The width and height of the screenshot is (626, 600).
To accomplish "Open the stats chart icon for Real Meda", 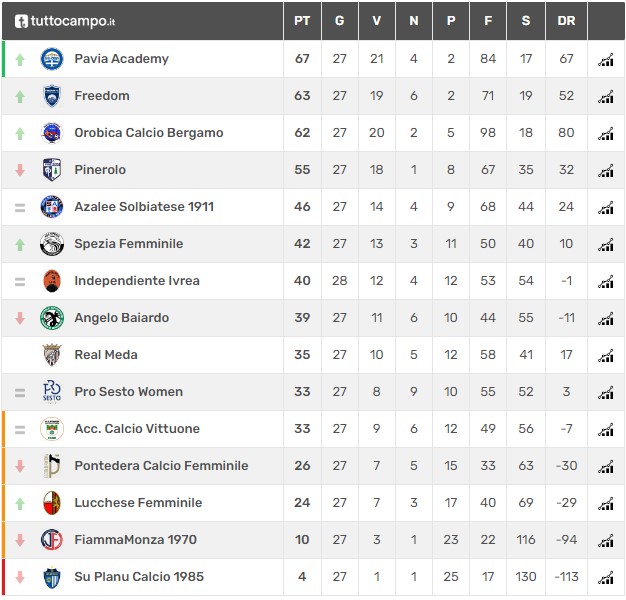I will (606, 355).
